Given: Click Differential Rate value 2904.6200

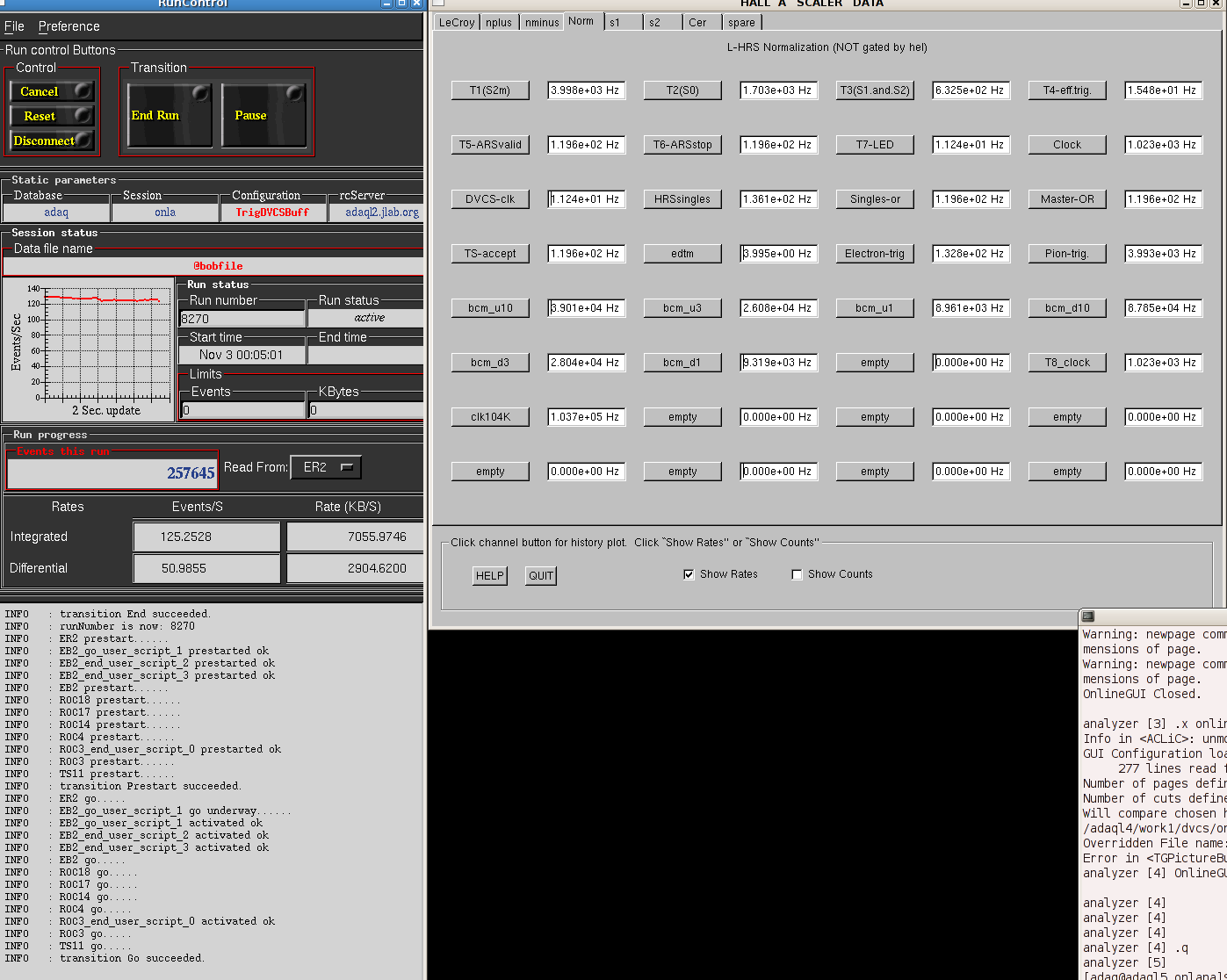Looking at the screenshot, I should (x=355, y=568).
